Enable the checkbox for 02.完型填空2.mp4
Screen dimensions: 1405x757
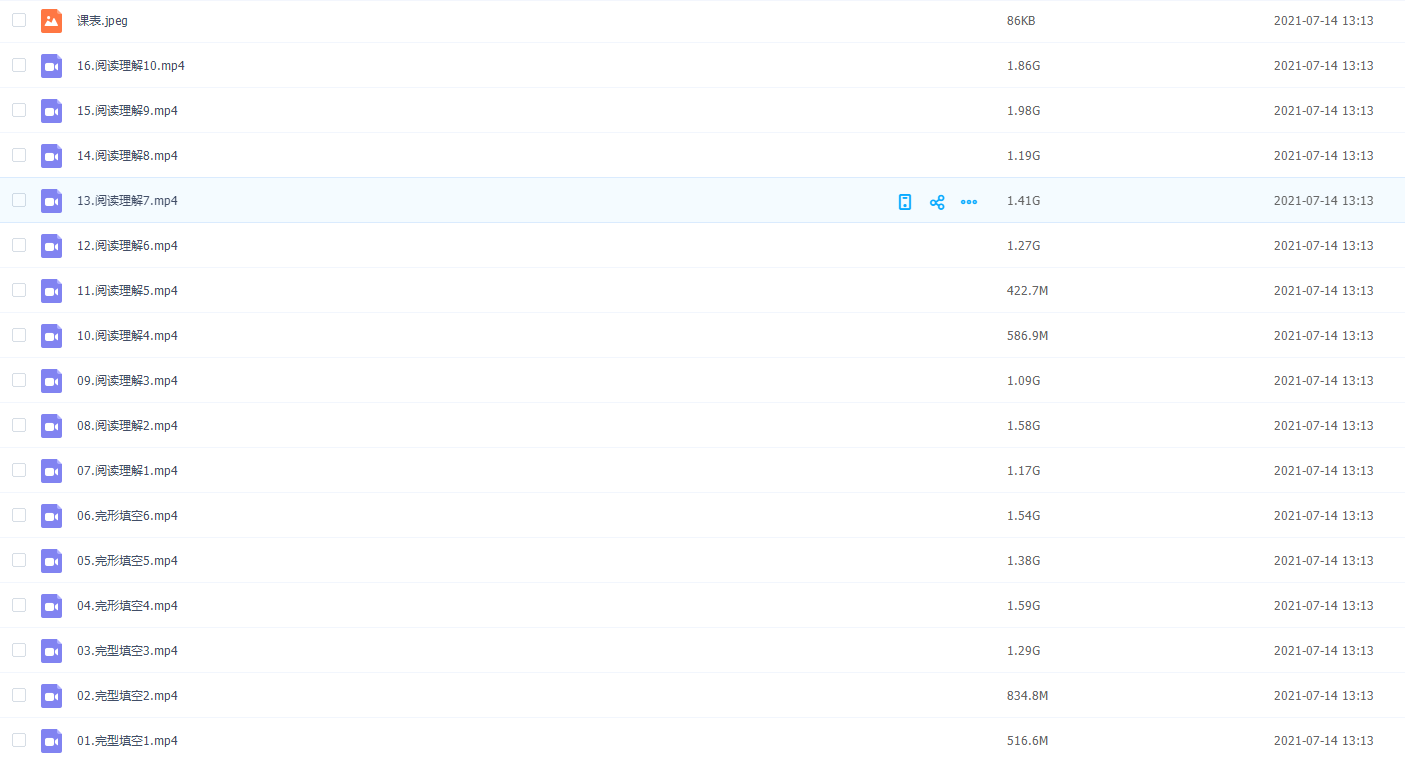pos(19,695)
